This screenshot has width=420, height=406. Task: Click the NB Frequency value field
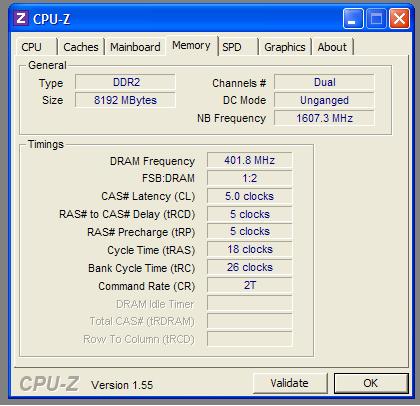324,118
